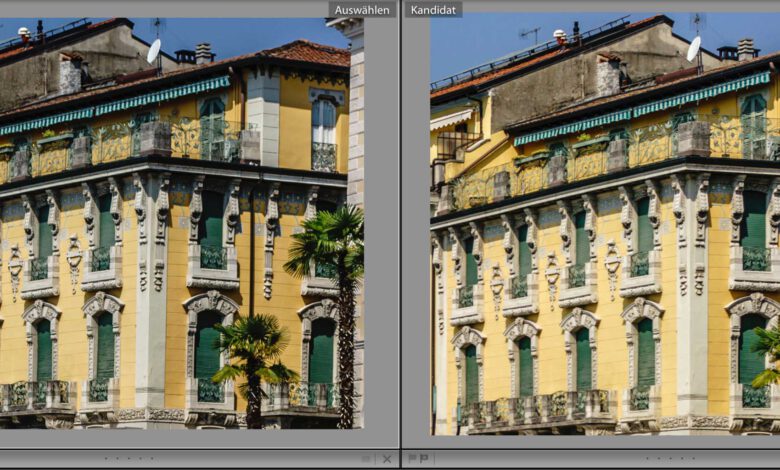Viewport: 780px width, 470px height.
Task: Click the small square icon left of the X
Action: (366, 459)
